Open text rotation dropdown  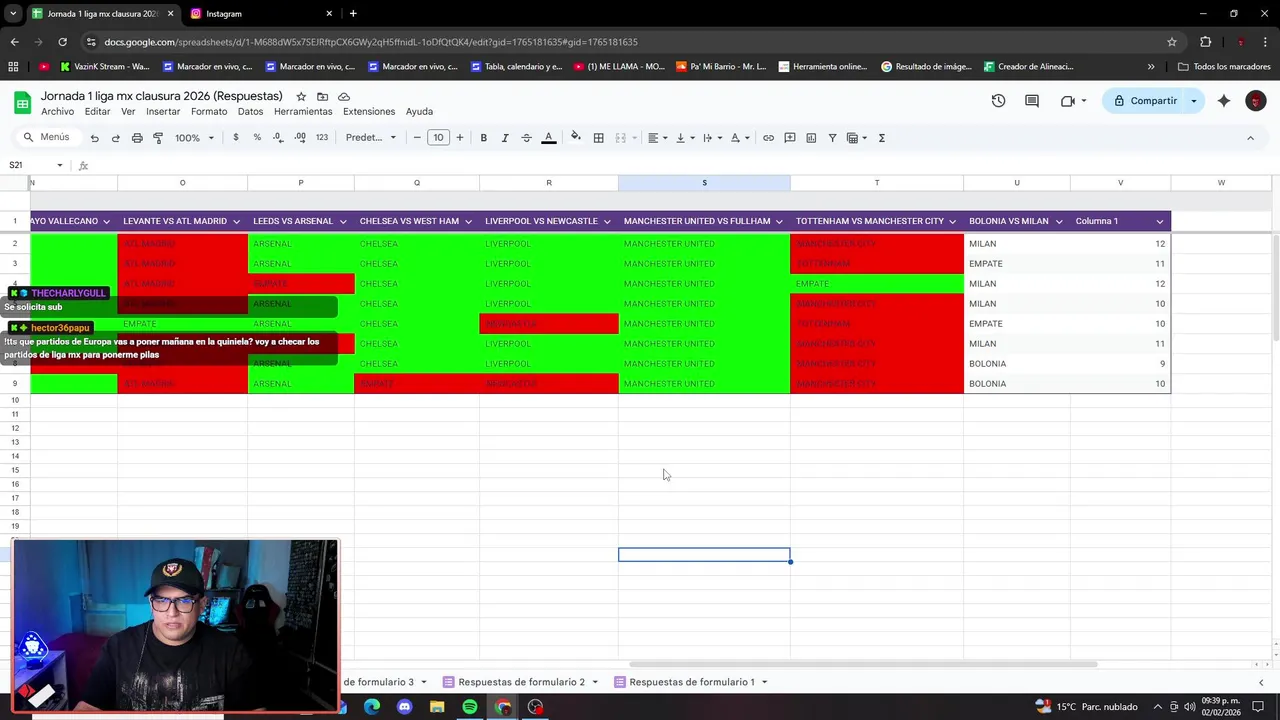coord(739,138)
